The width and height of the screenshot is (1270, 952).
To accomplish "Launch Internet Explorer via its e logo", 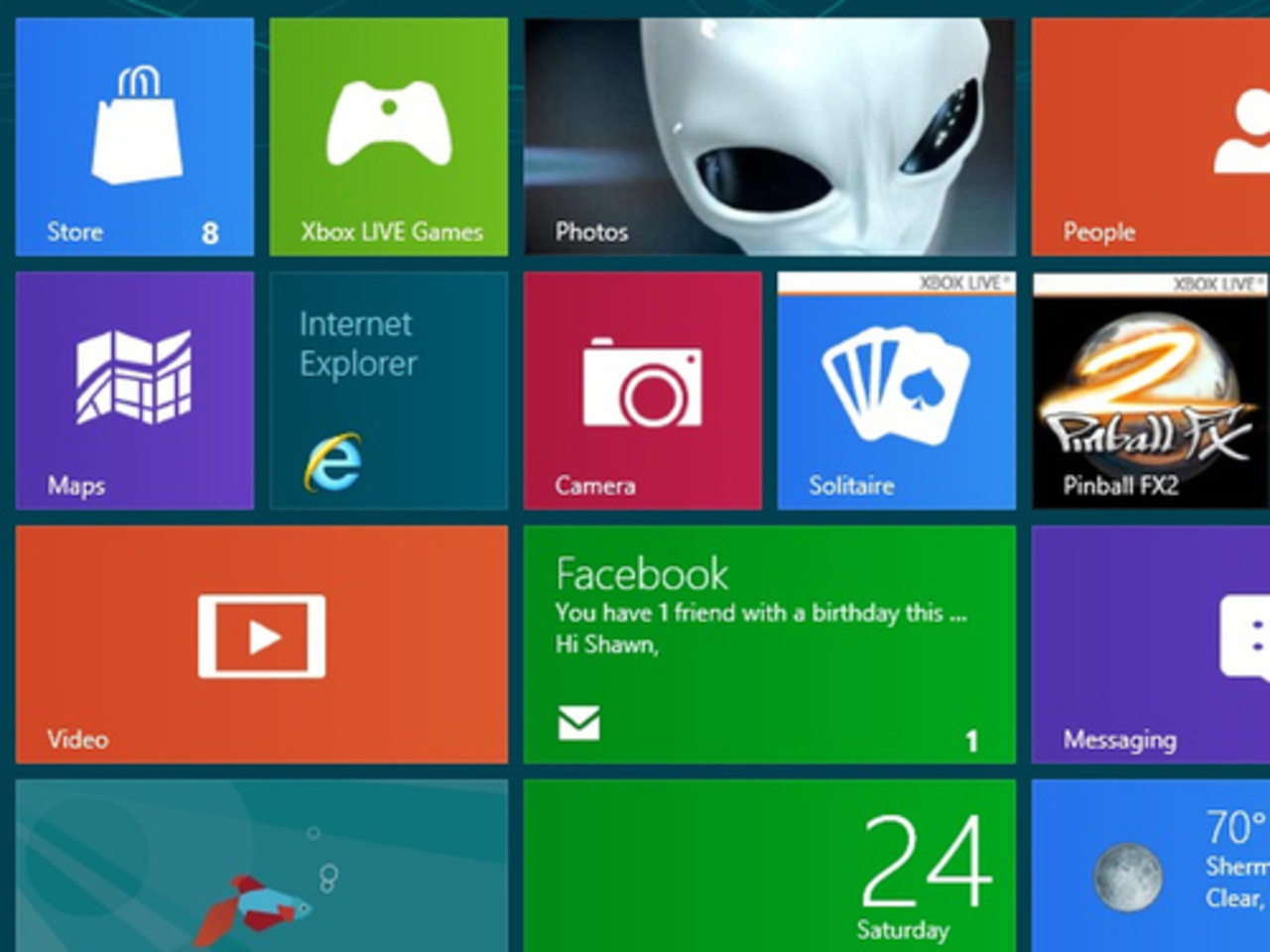I will [333, 462].
